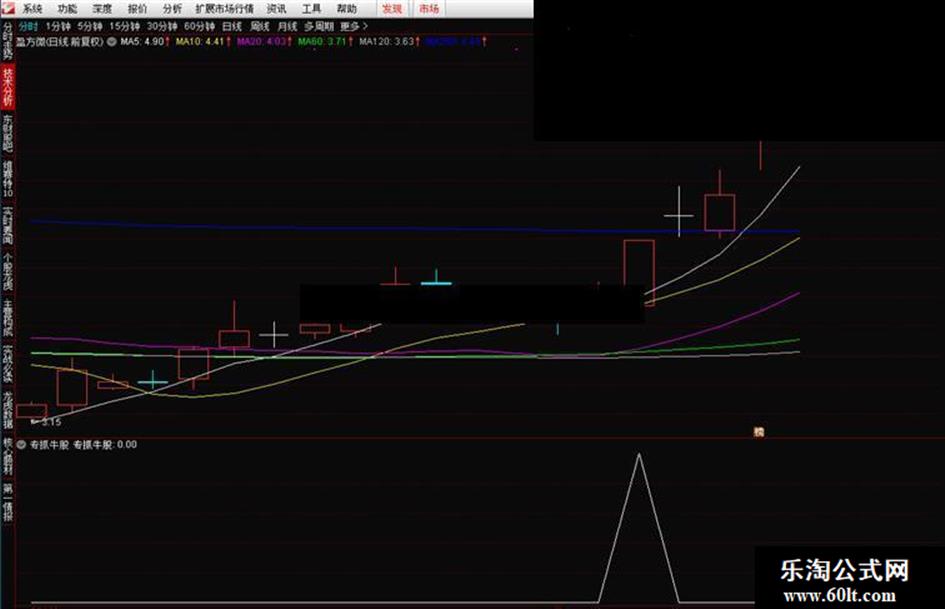Click the MA10: 4.41 indicator value
Image resolution: width=945 pixels, height=609 pixels.
point(200,42)
